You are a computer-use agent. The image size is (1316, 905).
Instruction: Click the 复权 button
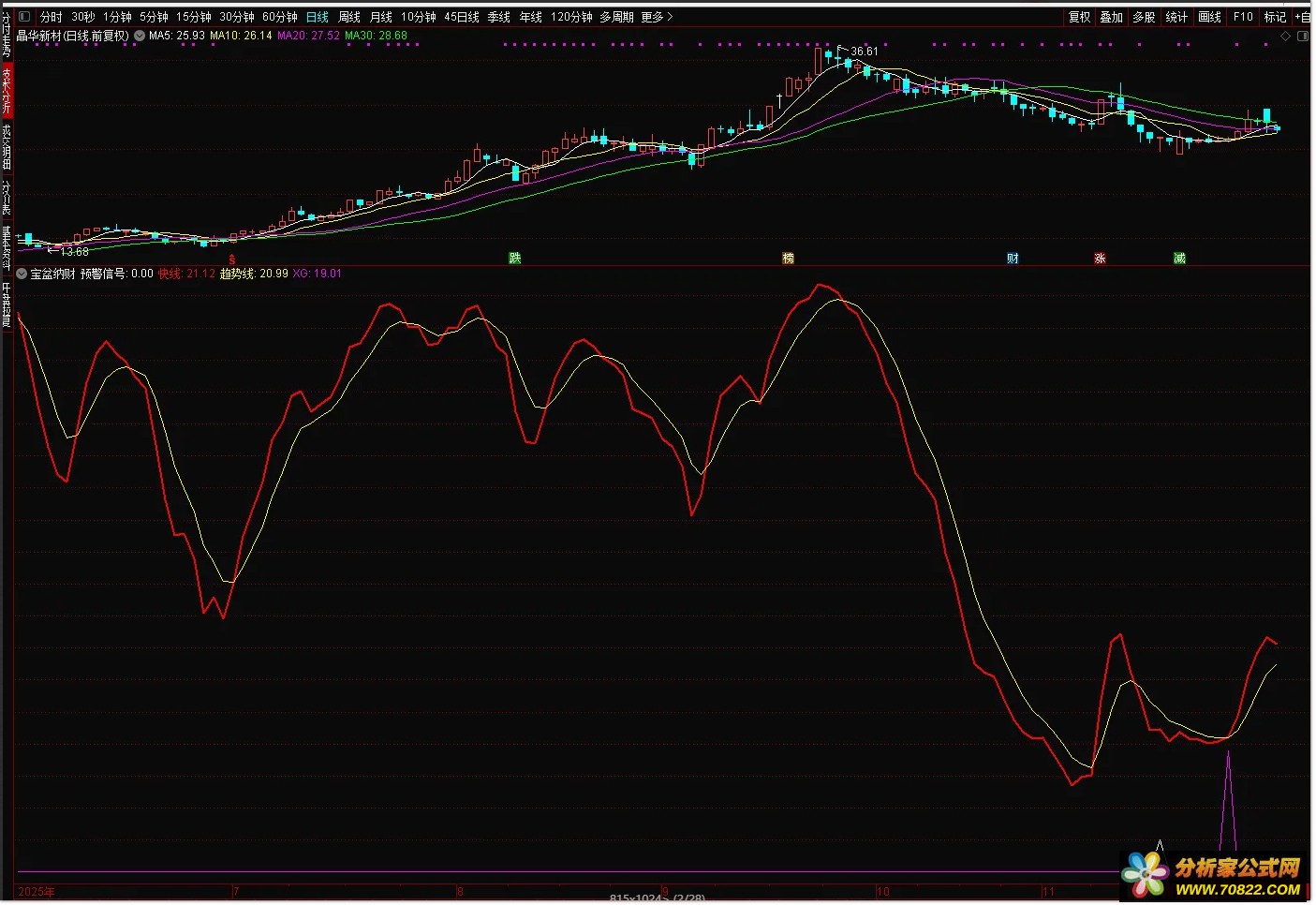1080,17
